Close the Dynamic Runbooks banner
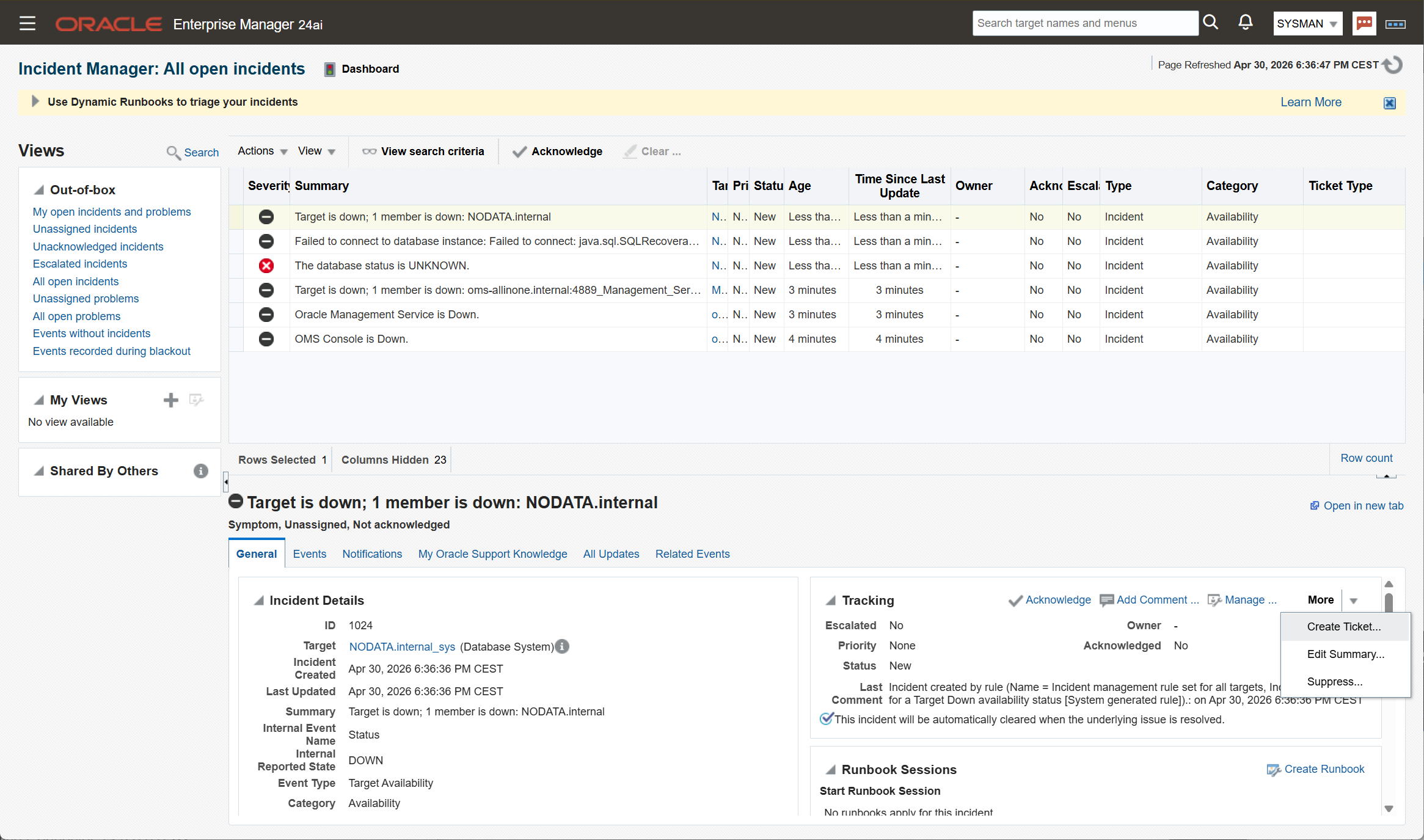Image resolution: width=1424 pixels, height=840 pixels. coord(1389,103)
